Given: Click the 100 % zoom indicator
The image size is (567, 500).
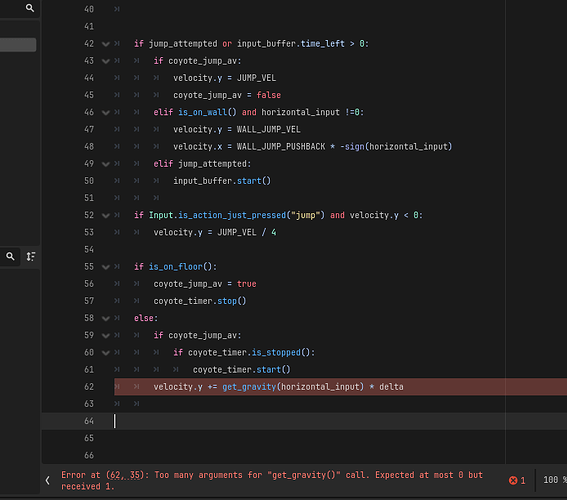Looking at the screenshot, I should [555, 480].
